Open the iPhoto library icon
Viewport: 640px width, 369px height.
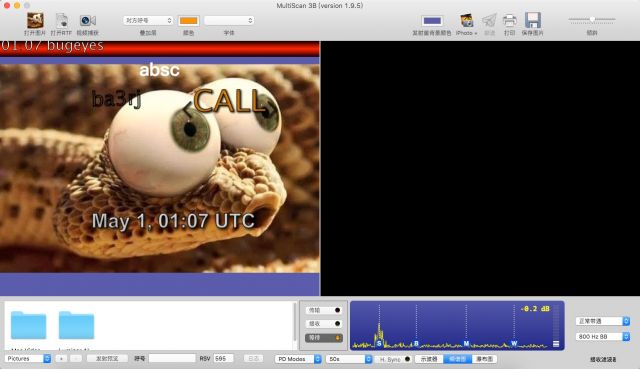[467, 20]
